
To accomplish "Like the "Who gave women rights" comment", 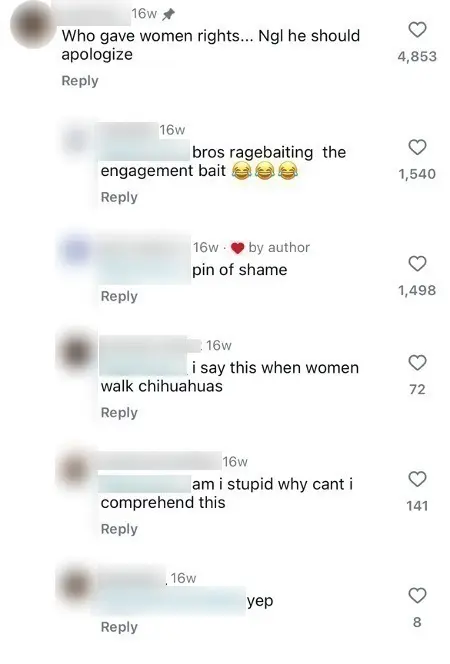I will 417,30.
